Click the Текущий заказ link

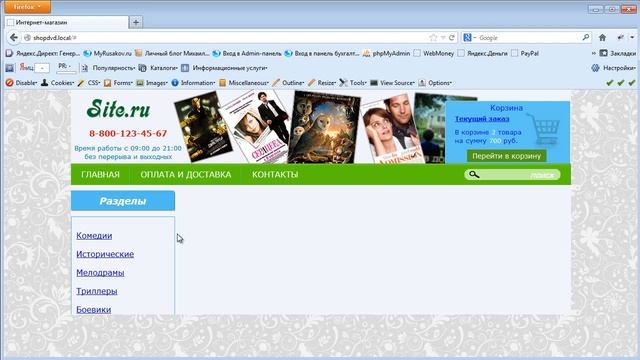tap(482, 119)
